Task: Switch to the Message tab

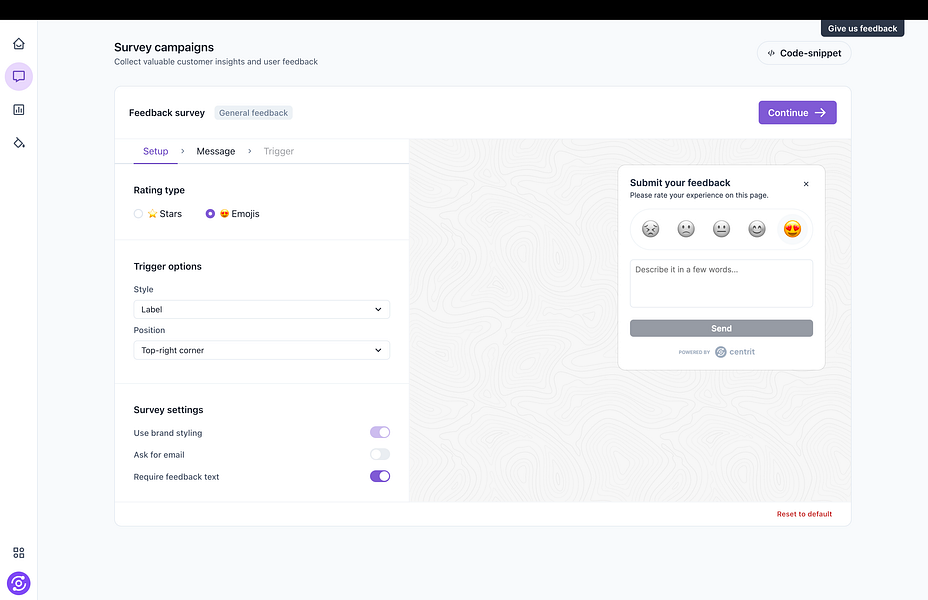Action: click(x=215, y=151)
